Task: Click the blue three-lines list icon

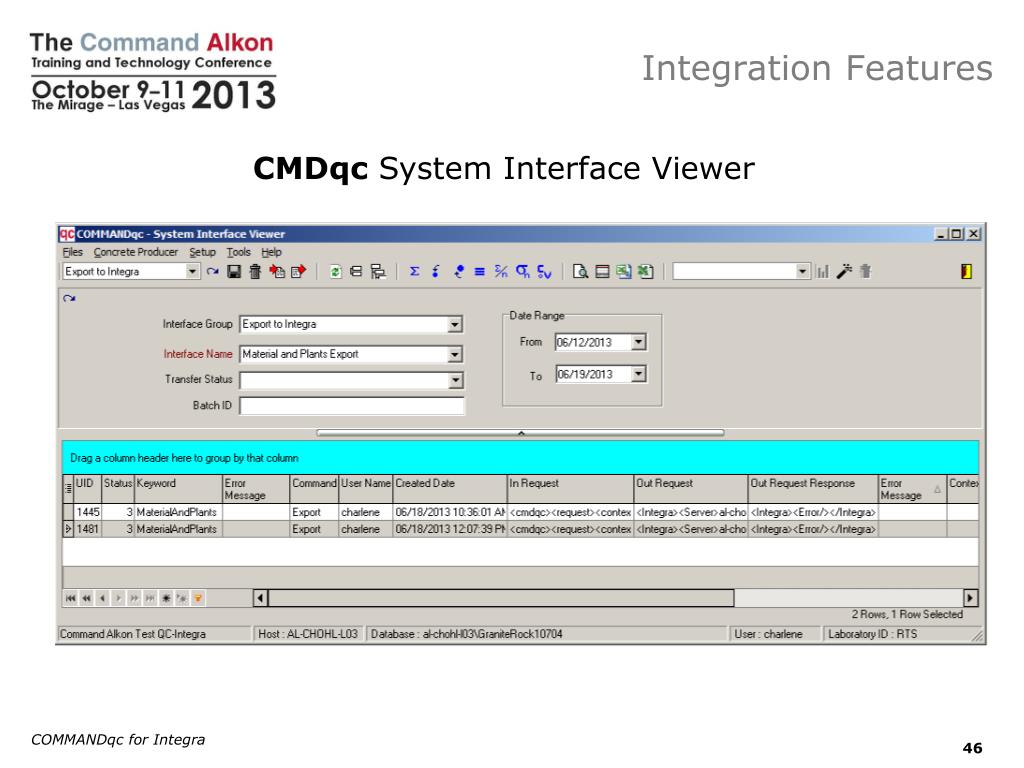Action: [x=479, y=272]
